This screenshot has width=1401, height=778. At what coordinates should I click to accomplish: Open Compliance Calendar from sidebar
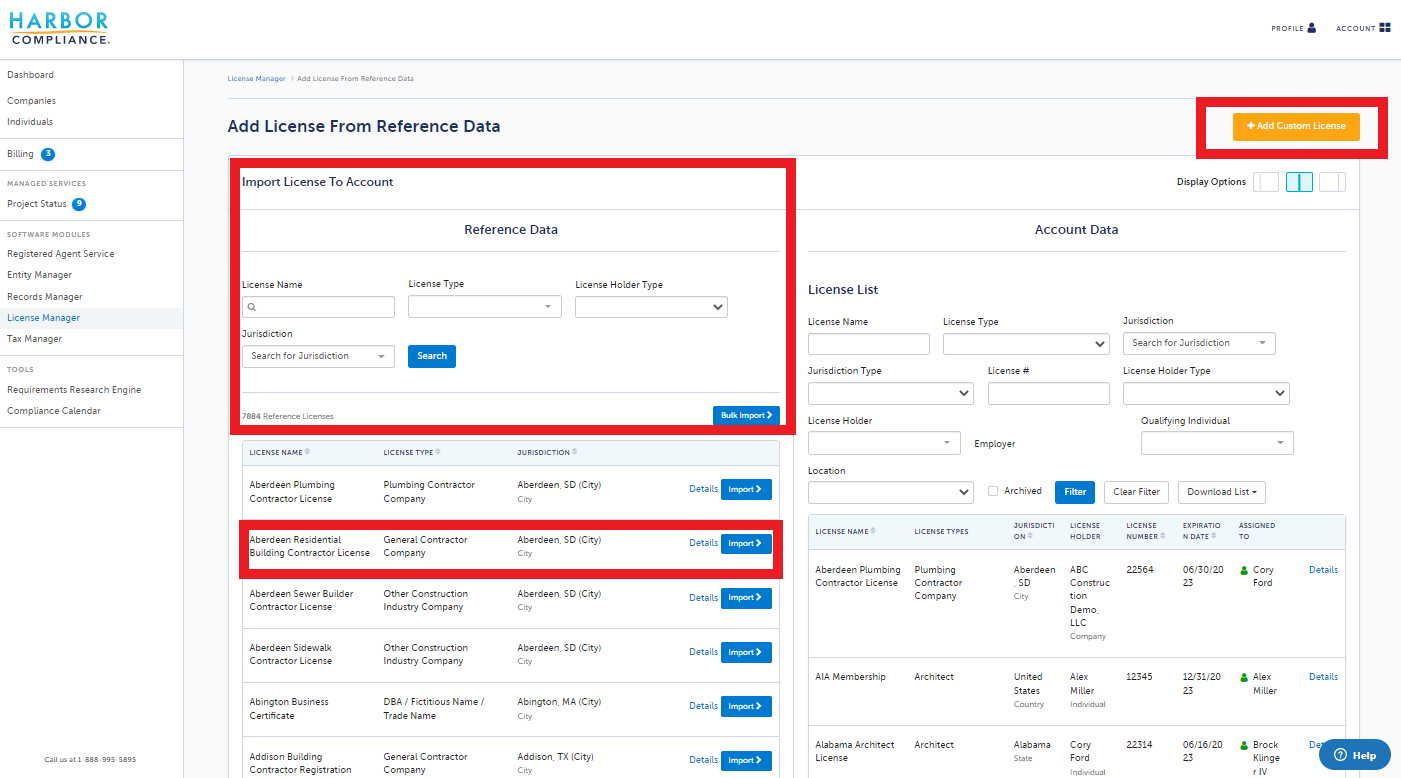click(x=54, y=411)
